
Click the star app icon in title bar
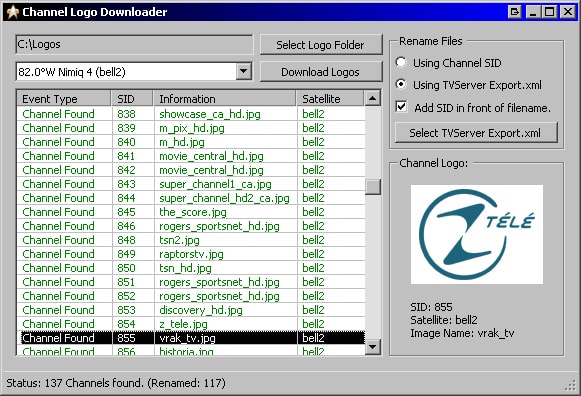tap(13, 12)
